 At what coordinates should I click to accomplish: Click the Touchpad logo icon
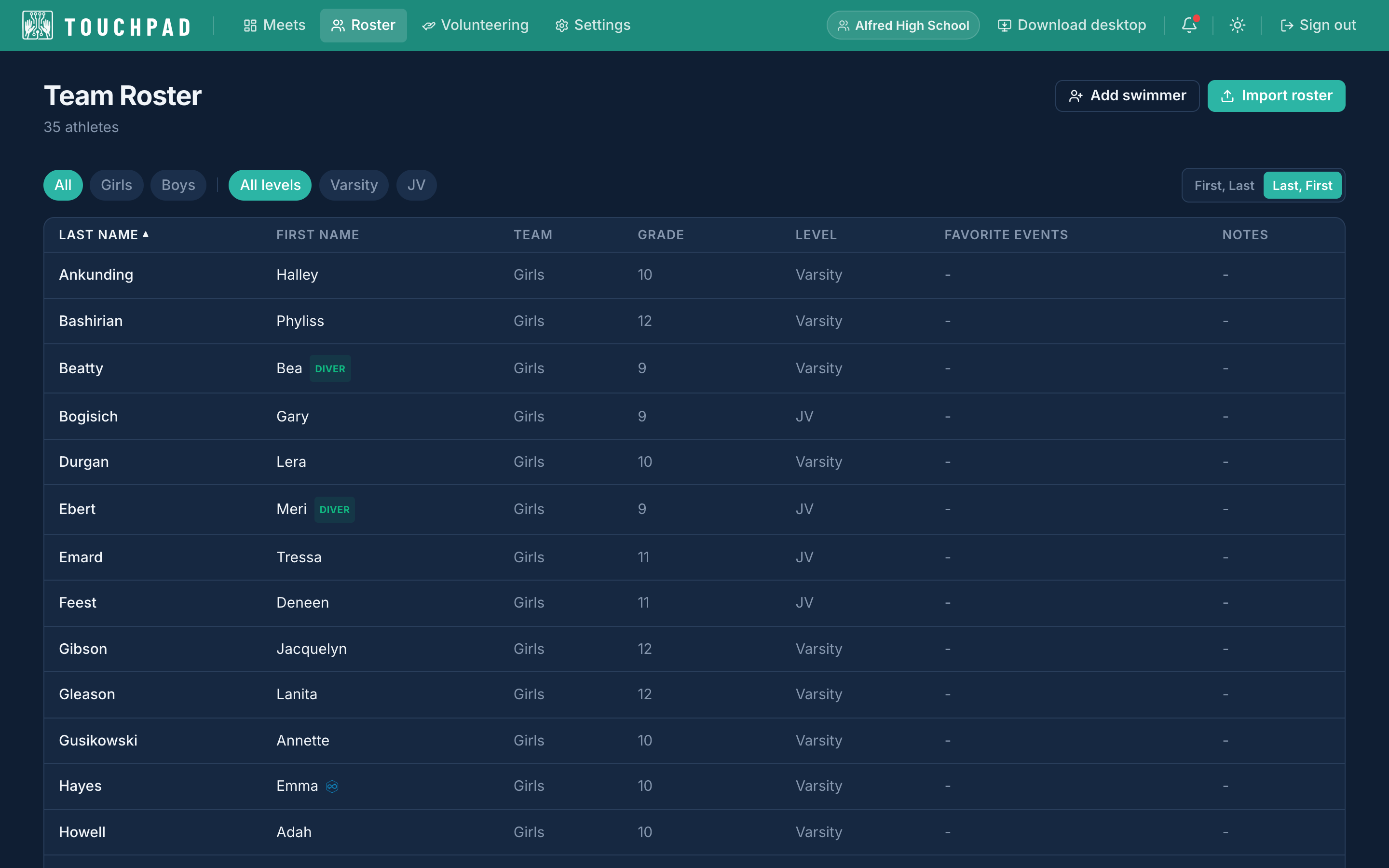(37, 25)
